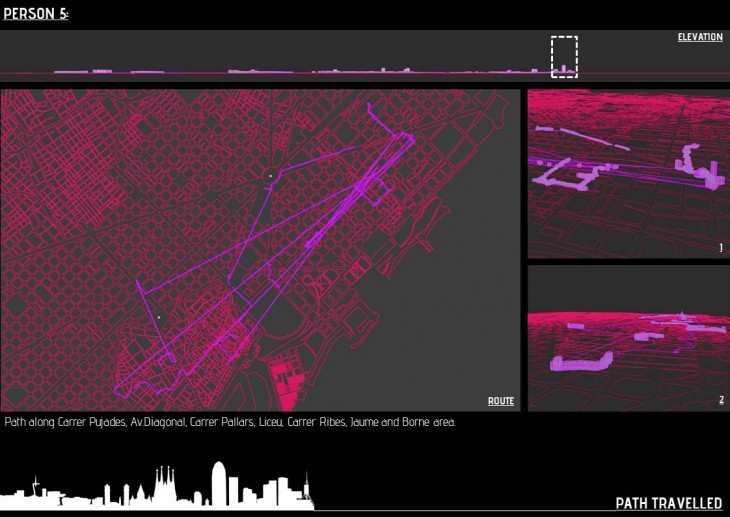Viewport: 730px width, 517px height.
Task: Click the number 2 label on second view
Action: point(720,400)
